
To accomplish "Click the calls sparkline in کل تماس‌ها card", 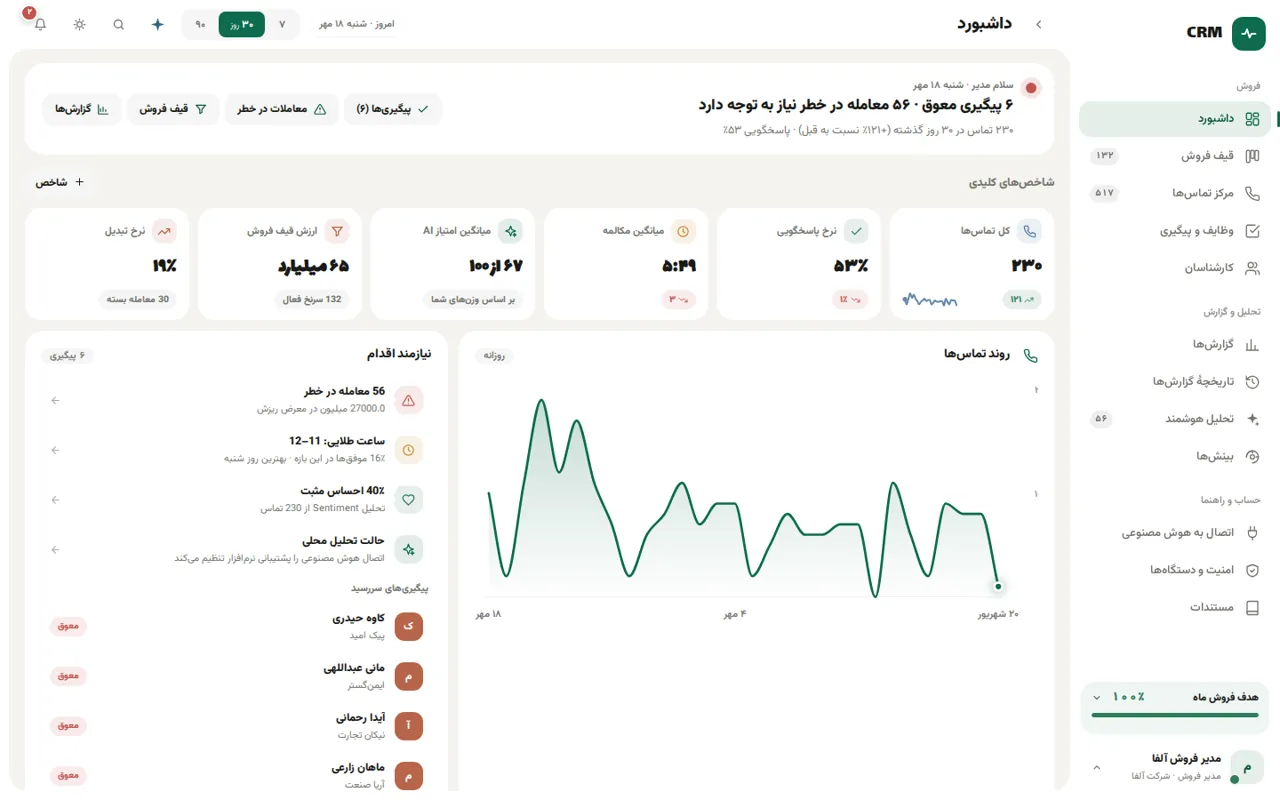I will [930, 299].
